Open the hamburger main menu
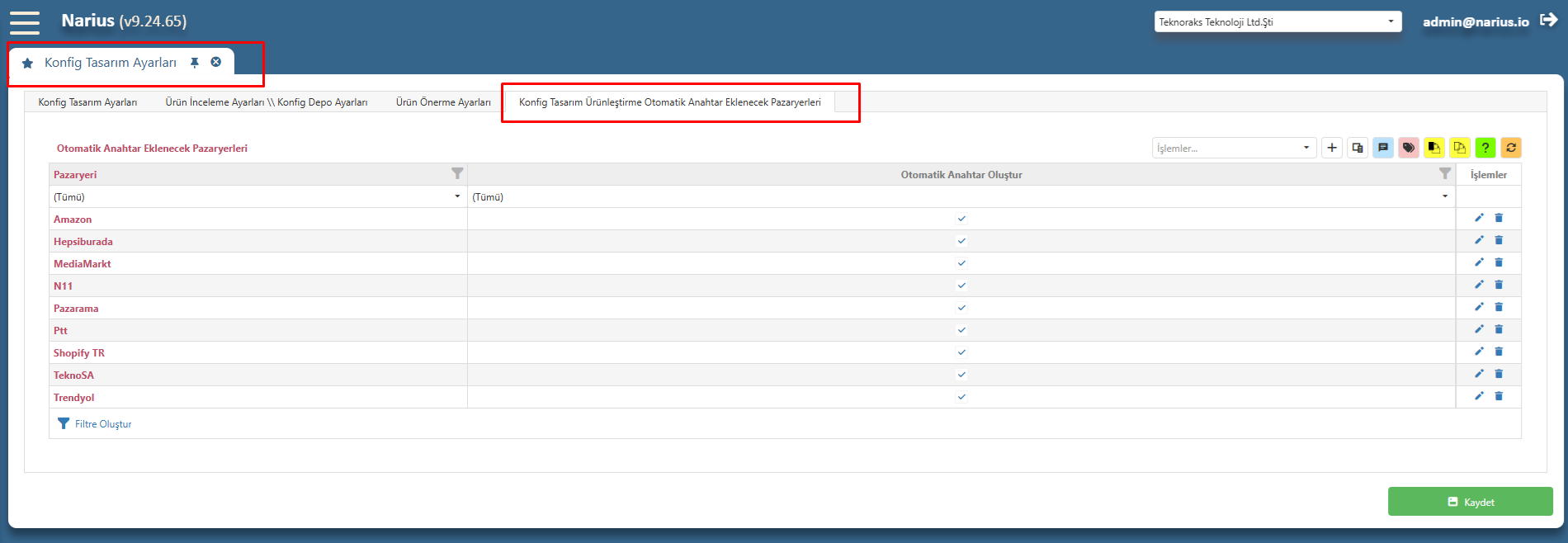The width and height of the screenshot is (1568, 543). (25, 22)
